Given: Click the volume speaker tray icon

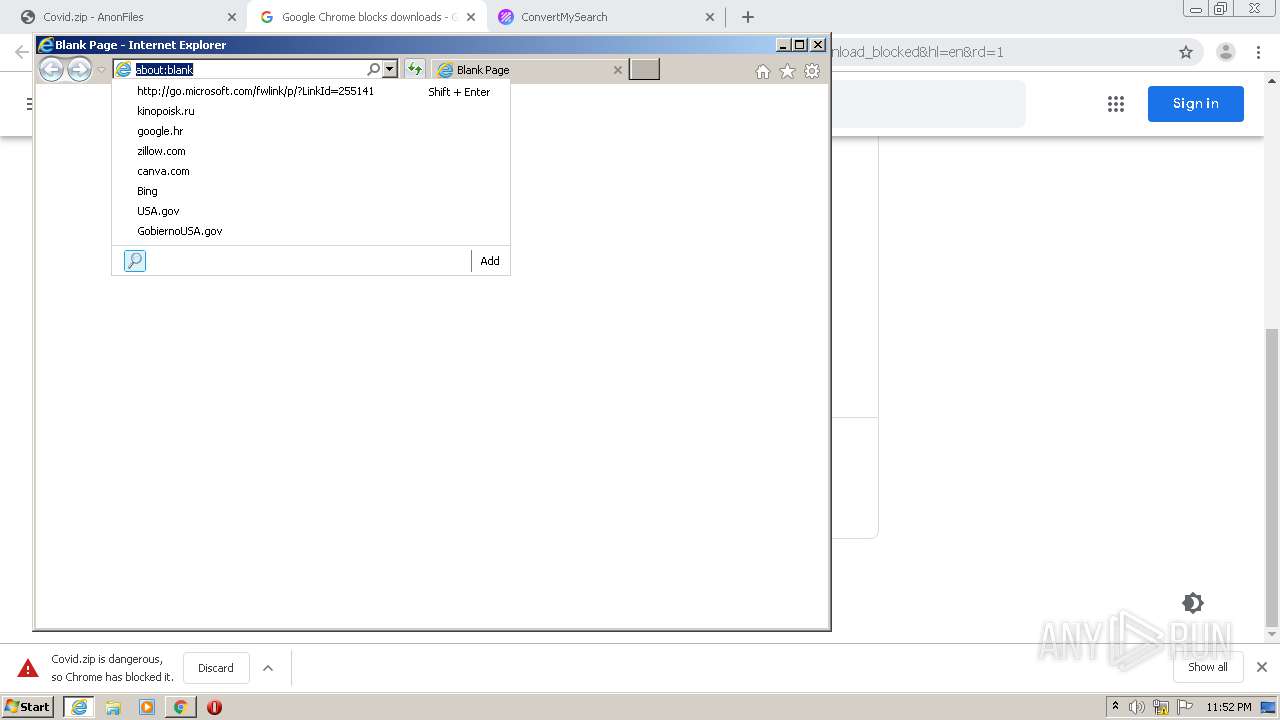Looking at the screenshot, I should (1137, 707).
